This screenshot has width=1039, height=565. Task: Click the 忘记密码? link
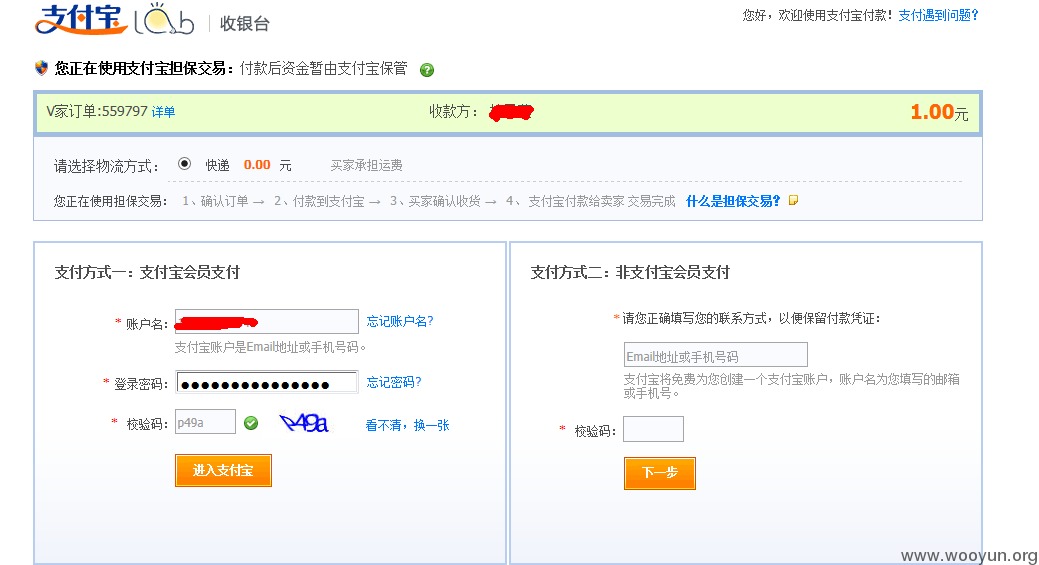tap(394, 382)
